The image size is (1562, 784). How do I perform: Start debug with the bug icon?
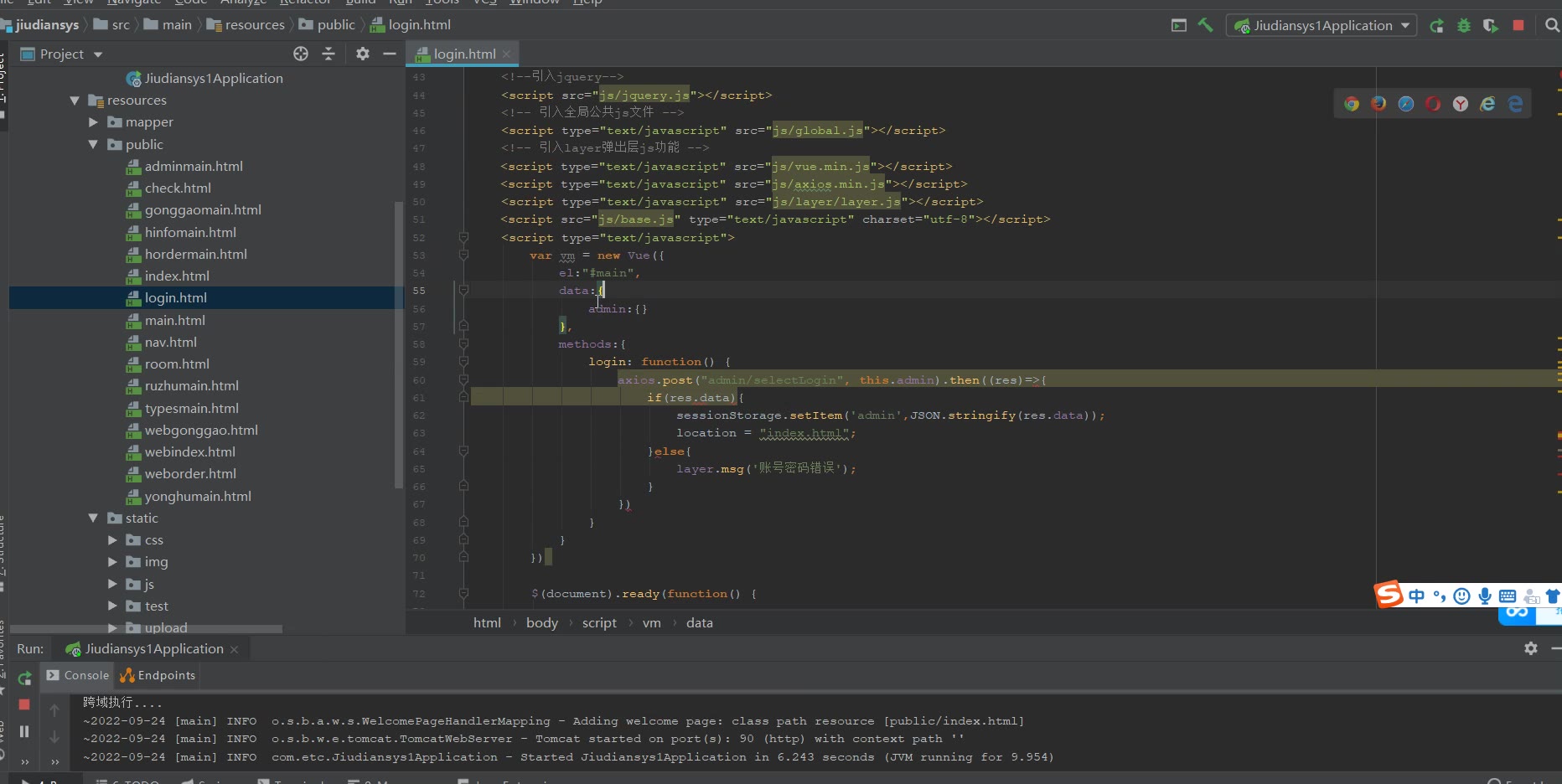point(1464,25)
